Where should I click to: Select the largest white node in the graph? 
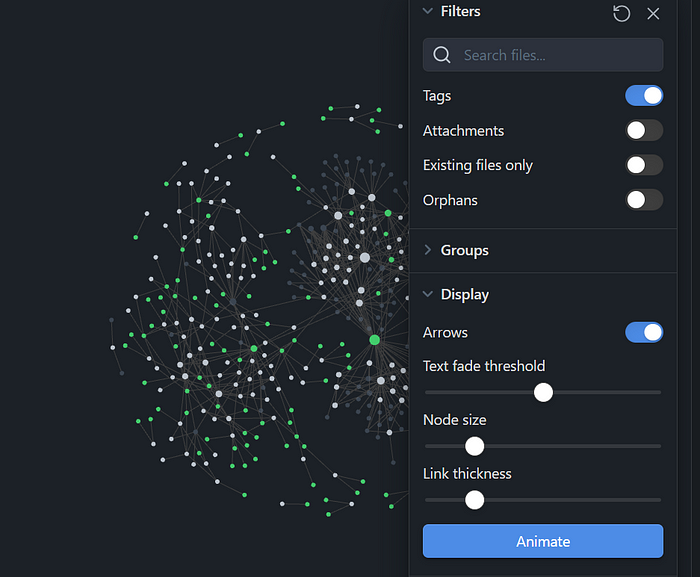365,258
